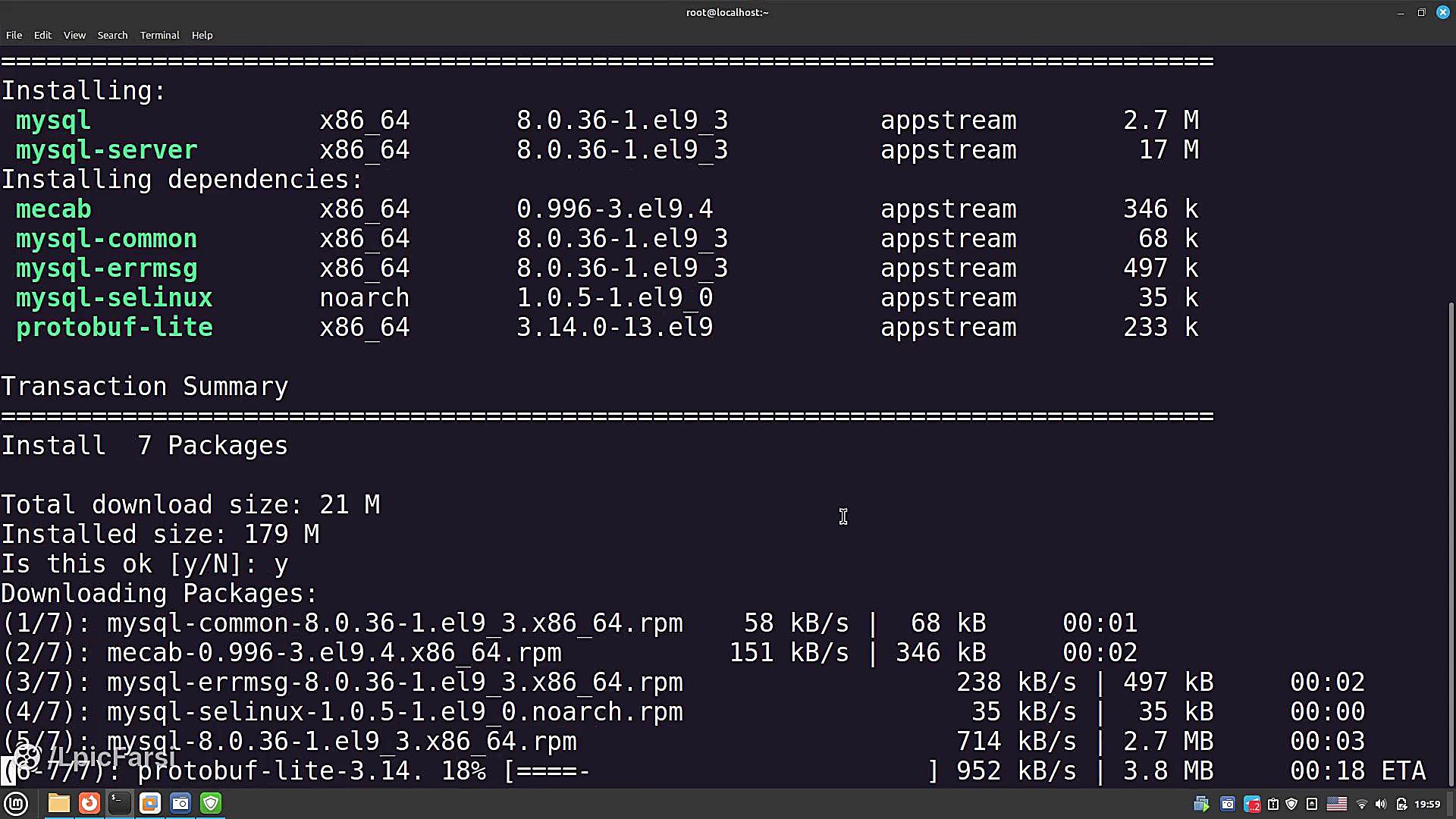Click the 19:59 clock
The height and width of the screenshot is (819, 1456).
[x=1427, y=804]
